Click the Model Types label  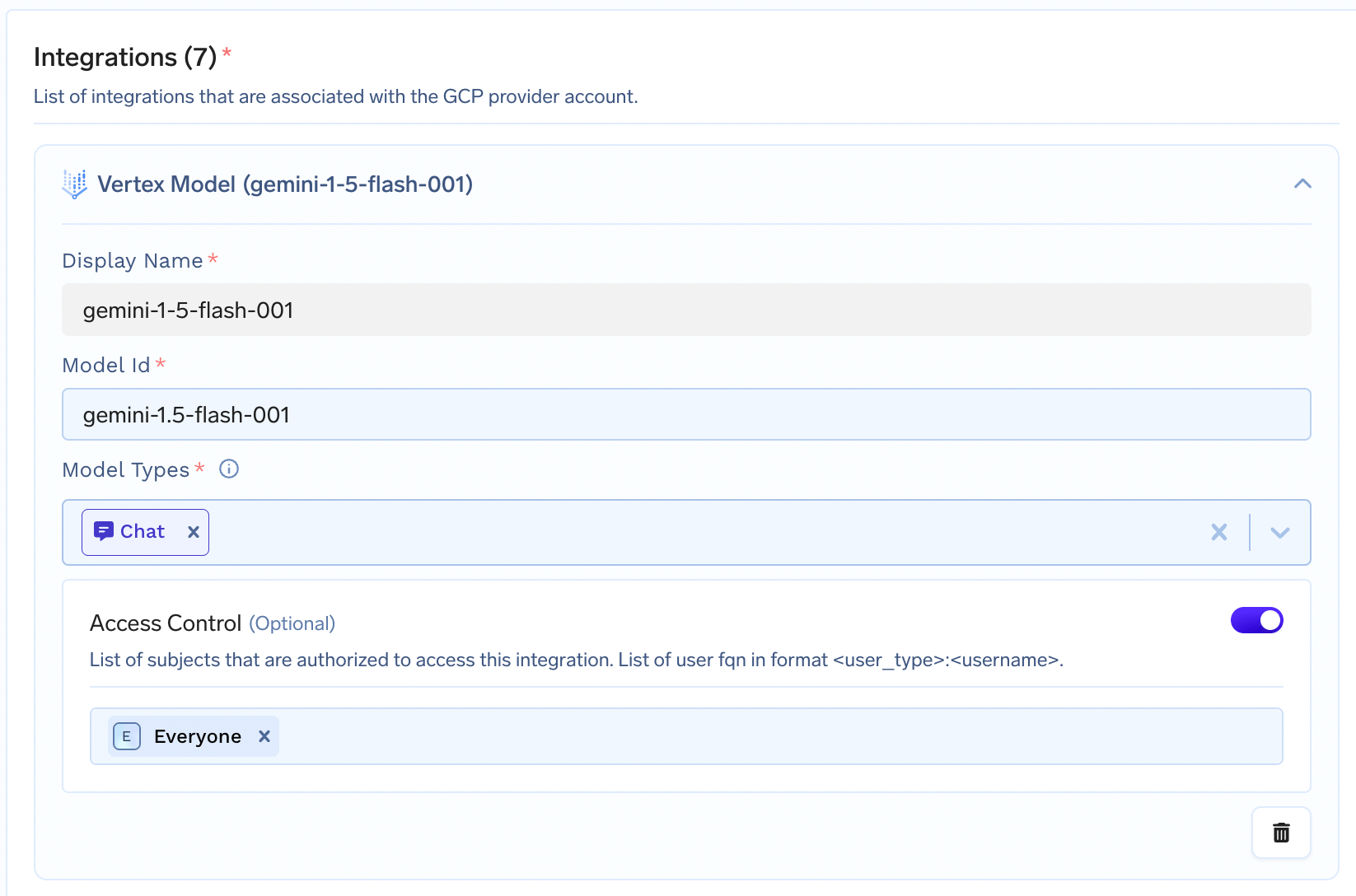[x=126, y=469]
